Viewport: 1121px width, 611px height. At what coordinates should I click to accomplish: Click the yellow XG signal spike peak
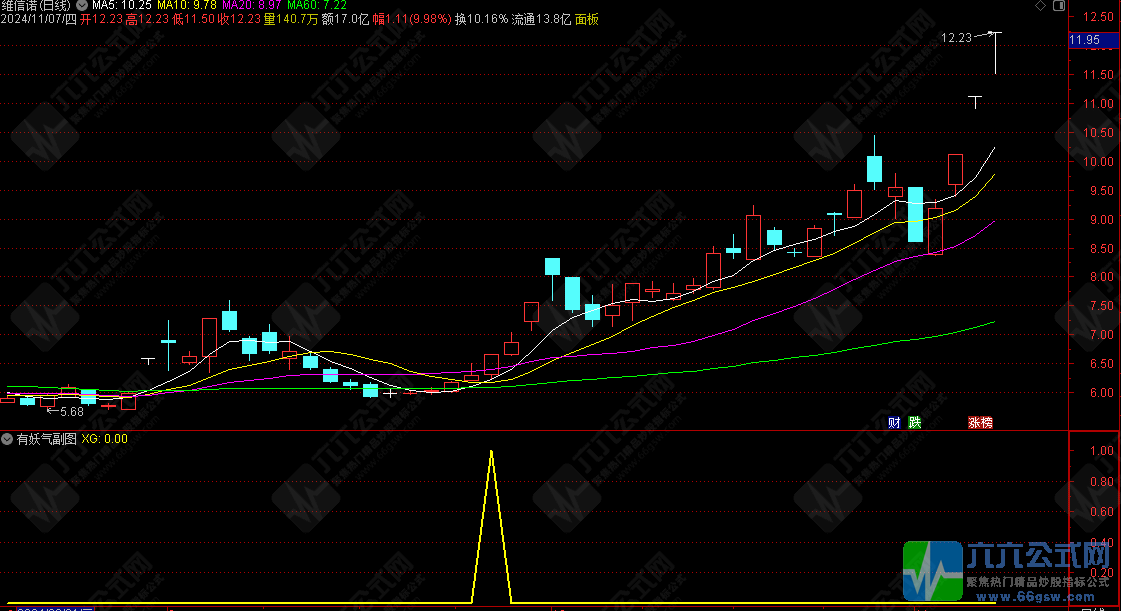(x=491, y=452)
